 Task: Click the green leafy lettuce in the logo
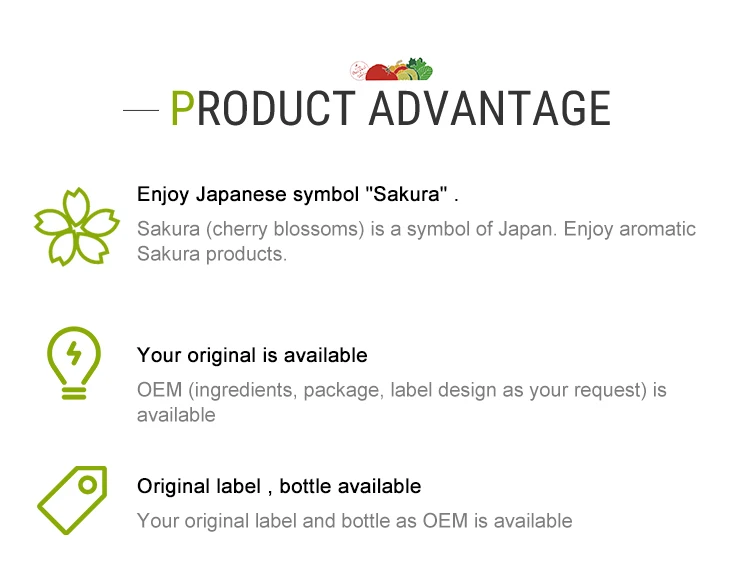coord(421,70)
